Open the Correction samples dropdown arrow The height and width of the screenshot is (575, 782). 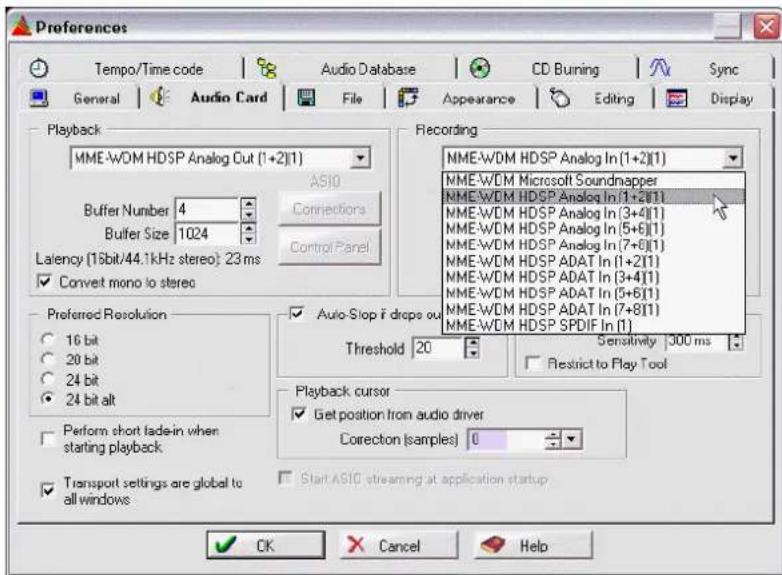tap(572, 439)
